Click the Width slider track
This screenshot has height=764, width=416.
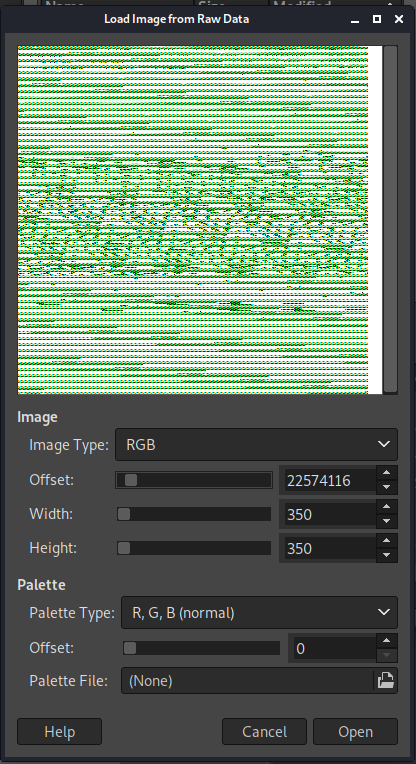194,514
